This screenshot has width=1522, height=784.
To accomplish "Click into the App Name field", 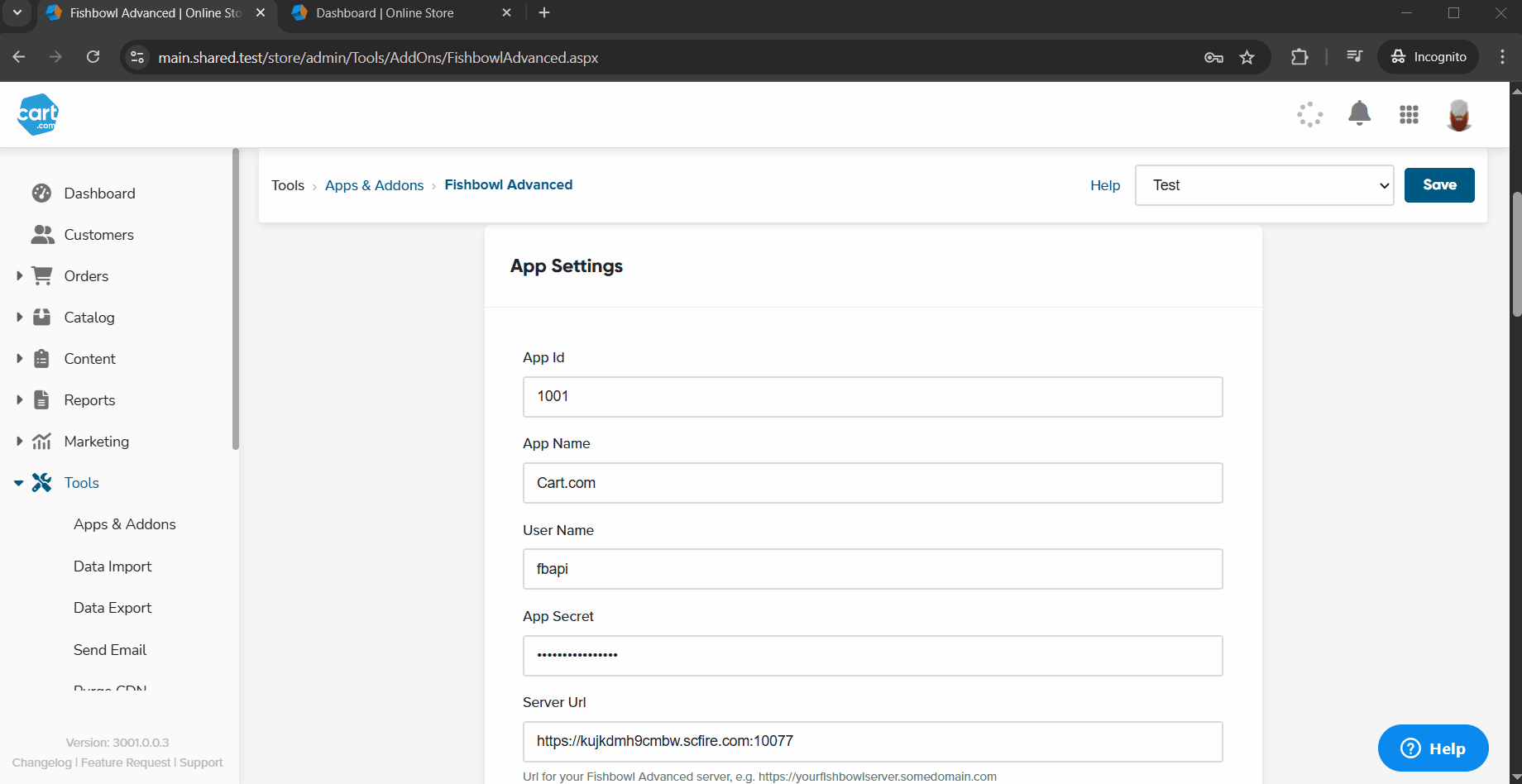I will [873, 483].
